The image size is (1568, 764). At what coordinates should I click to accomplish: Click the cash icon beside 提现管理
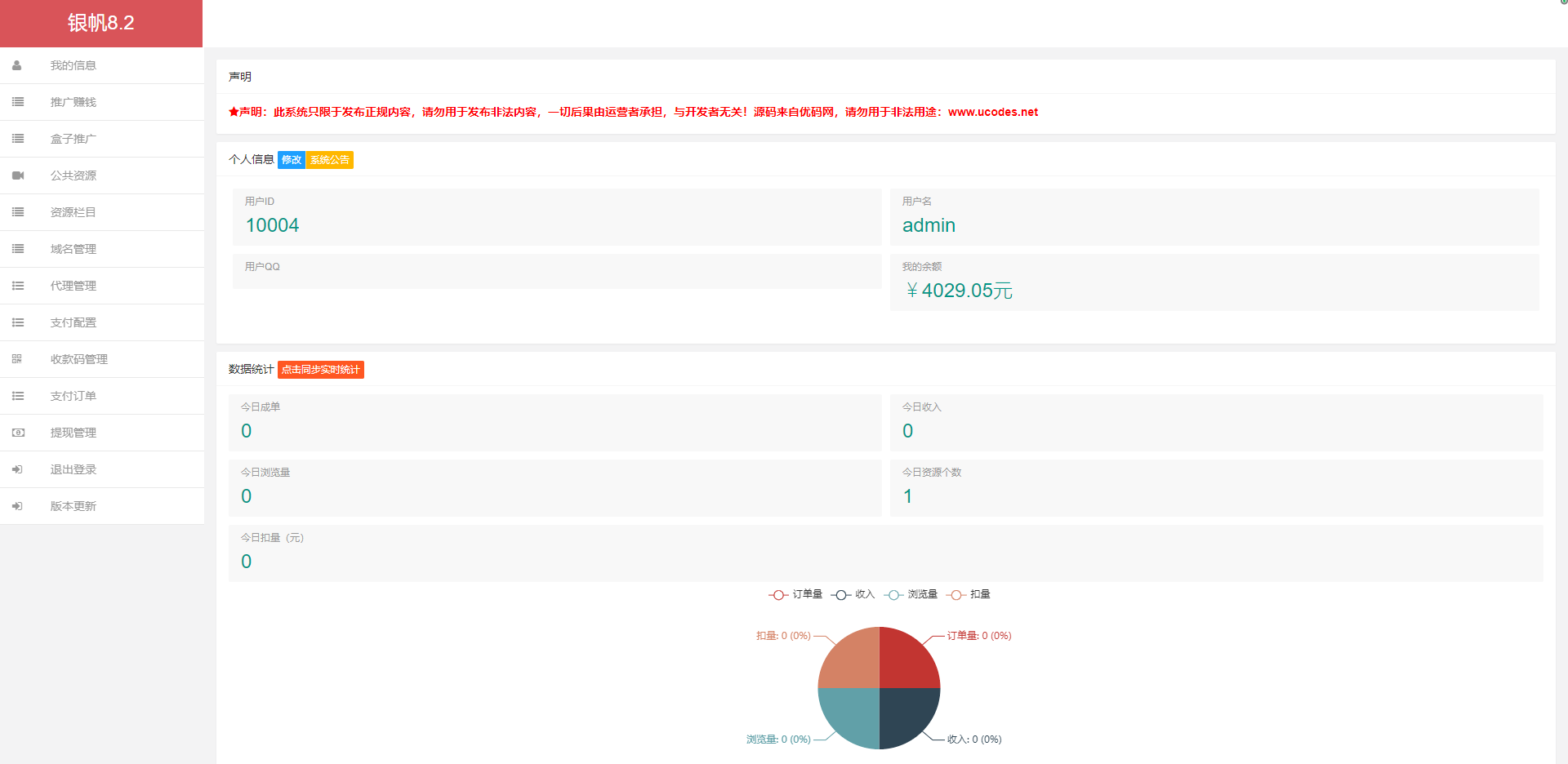coord(18,433)
